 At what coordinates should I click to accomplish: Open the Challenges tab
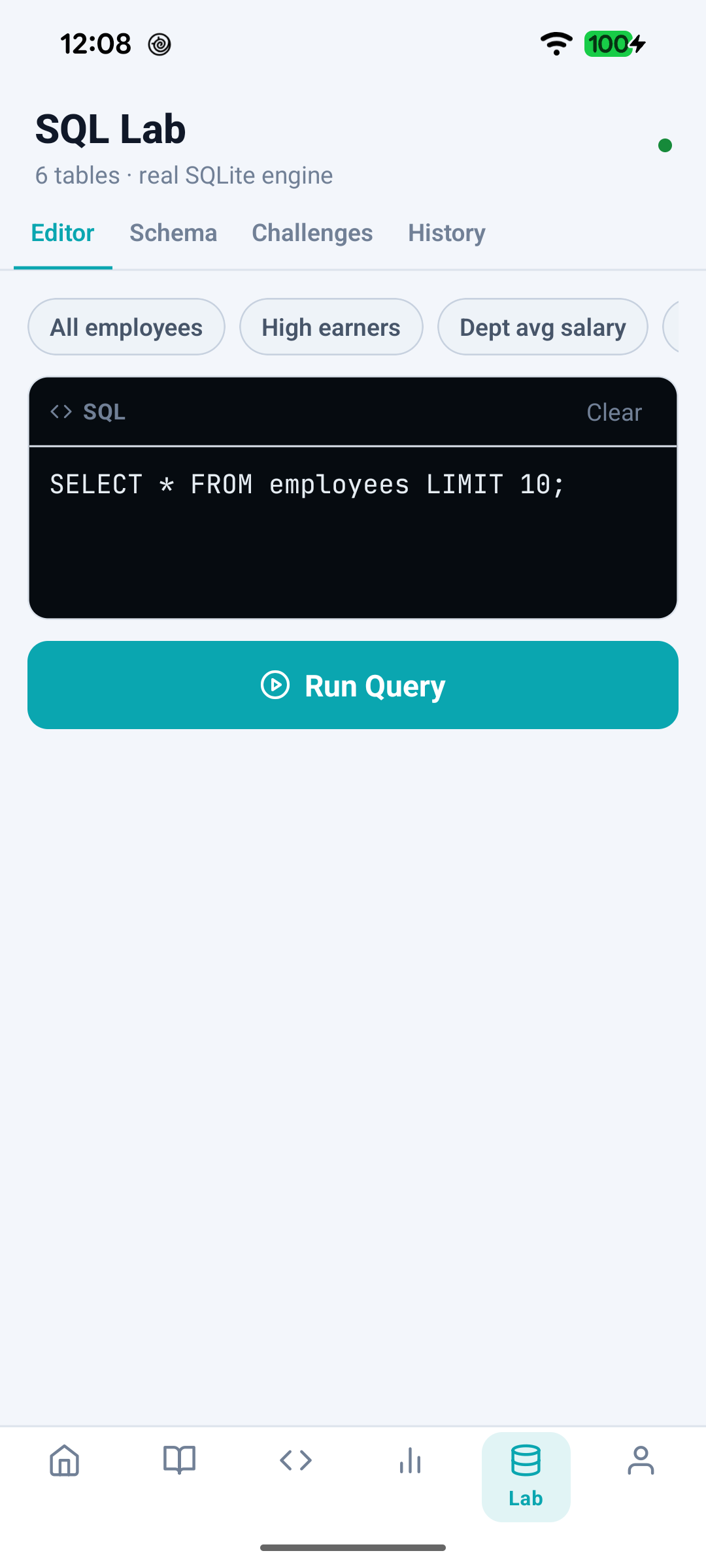click(x=312, y=233)
